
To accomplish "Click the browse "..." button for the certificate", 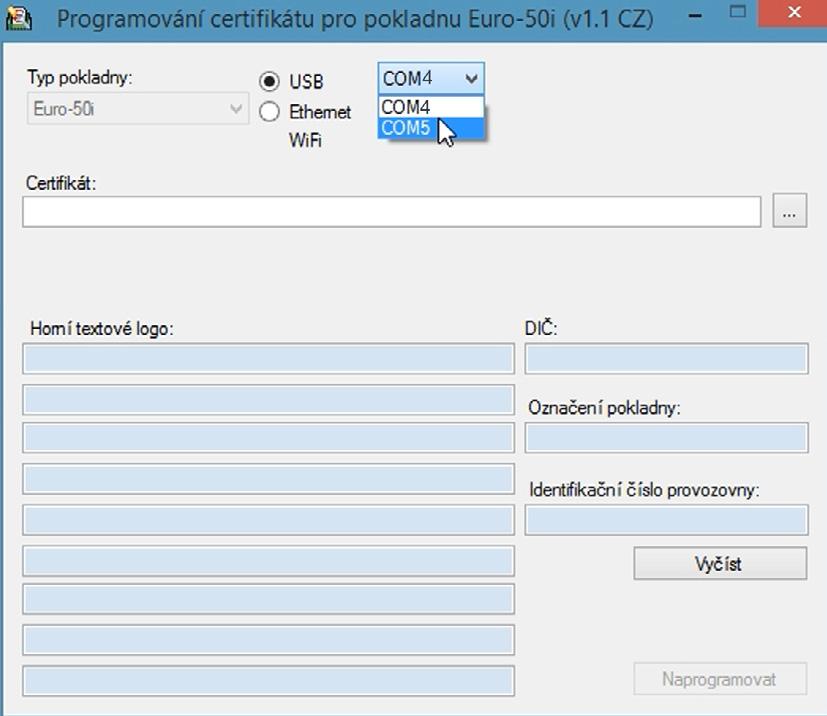I will 790,210.
